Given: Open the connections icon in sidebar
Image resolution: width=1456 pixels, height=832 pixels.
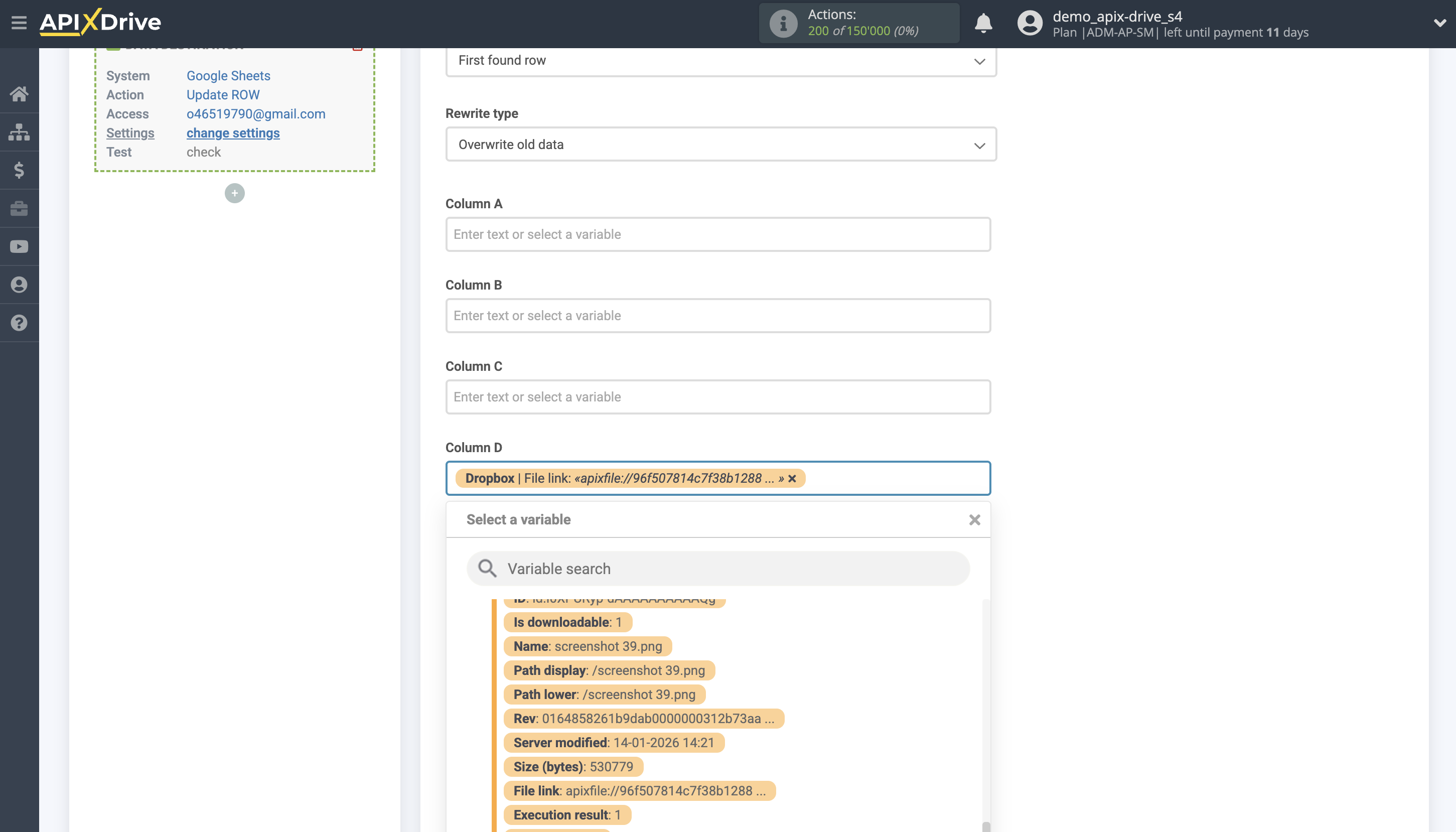Looking at the screenshot, I should pyautogui.click(x=19, y=131).
